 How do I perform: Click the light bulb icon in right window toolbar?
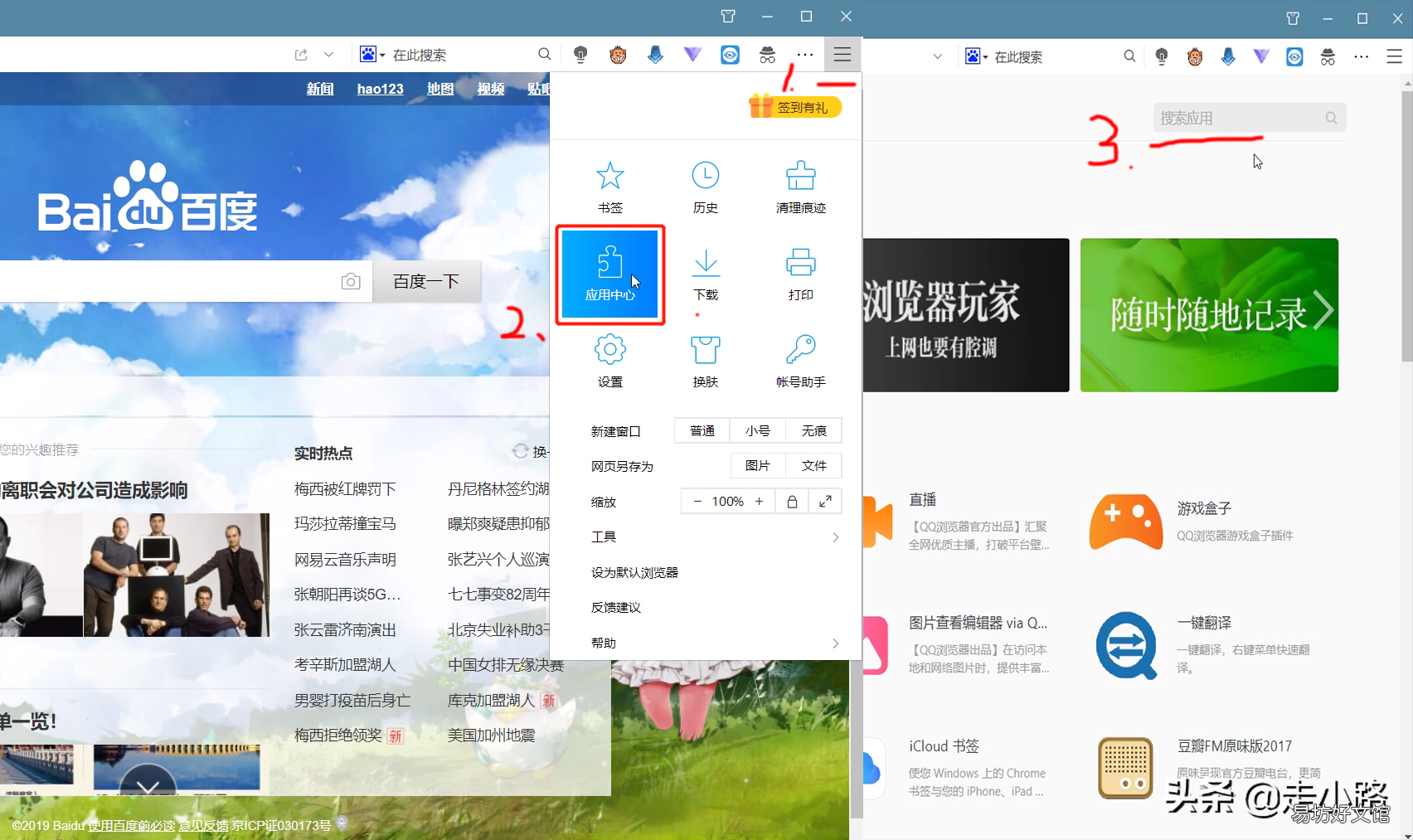point(1162,56)
